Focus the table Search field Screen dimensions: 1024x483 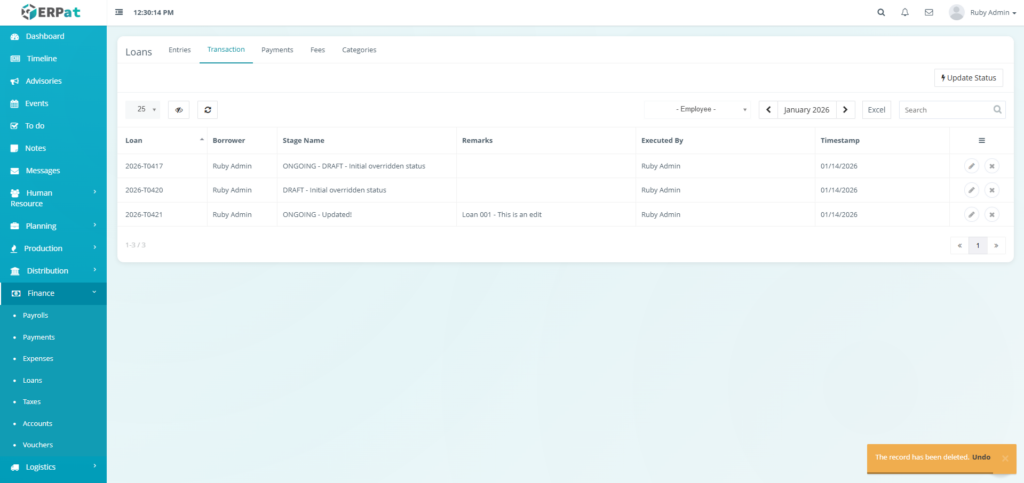(x=952, y=110)
